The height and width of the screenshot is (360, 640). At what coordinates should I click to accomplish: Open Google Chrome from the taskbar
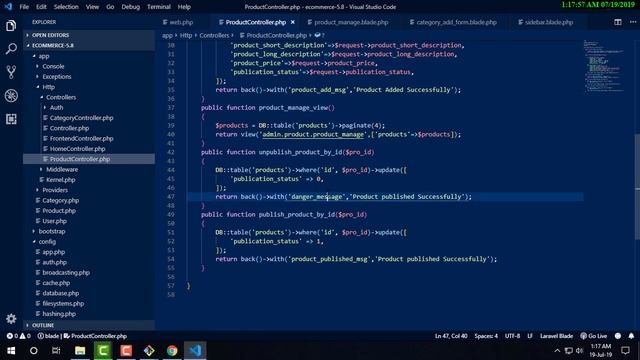tap(172, 351)
